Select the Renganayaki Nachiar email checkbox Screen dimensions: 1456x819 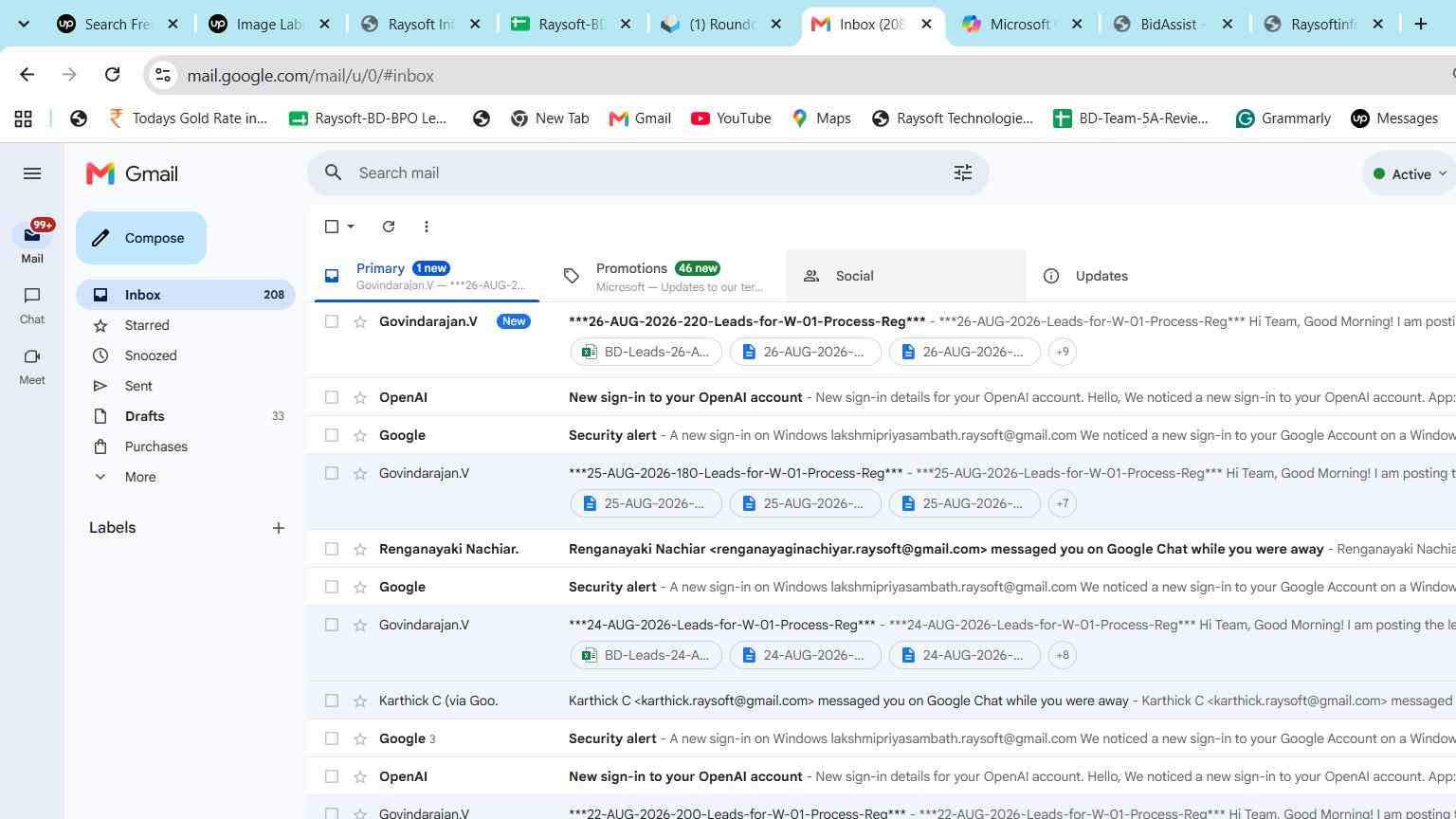pyautogui.click(x=332, y=549)
